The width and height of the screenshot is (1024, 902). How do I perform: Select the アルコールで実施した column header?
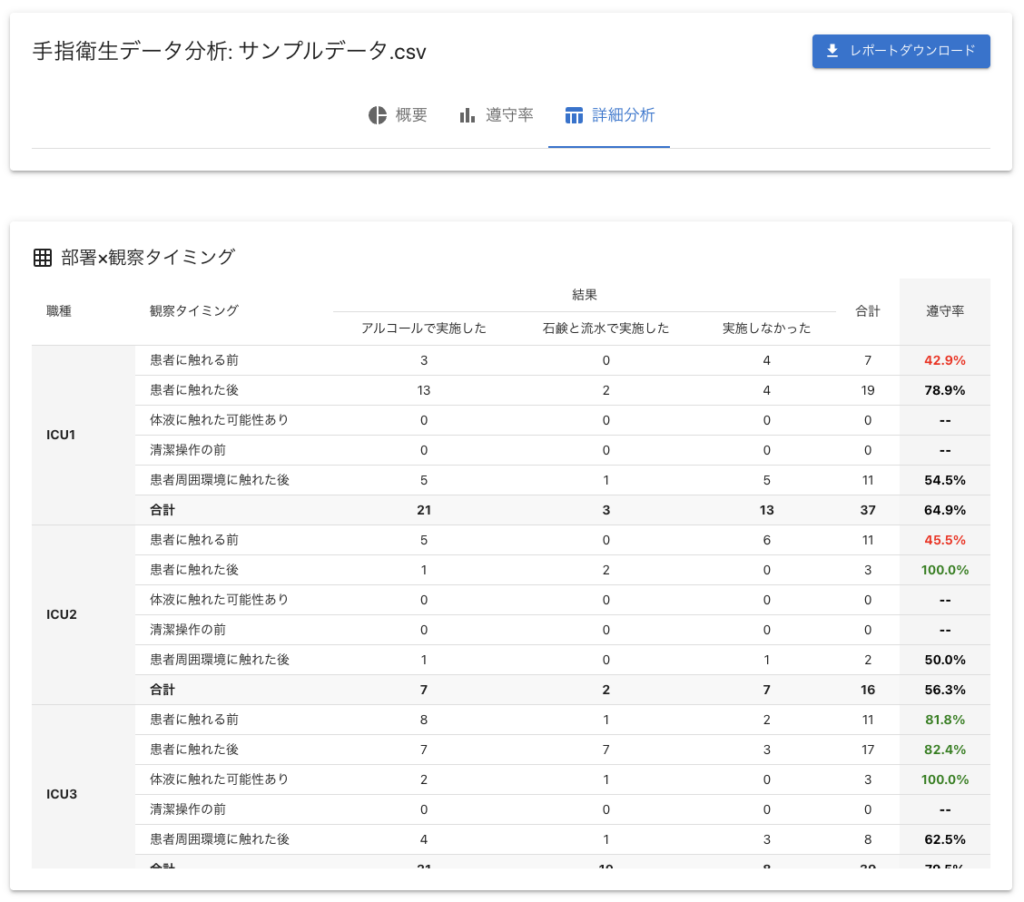click(424, 328)
